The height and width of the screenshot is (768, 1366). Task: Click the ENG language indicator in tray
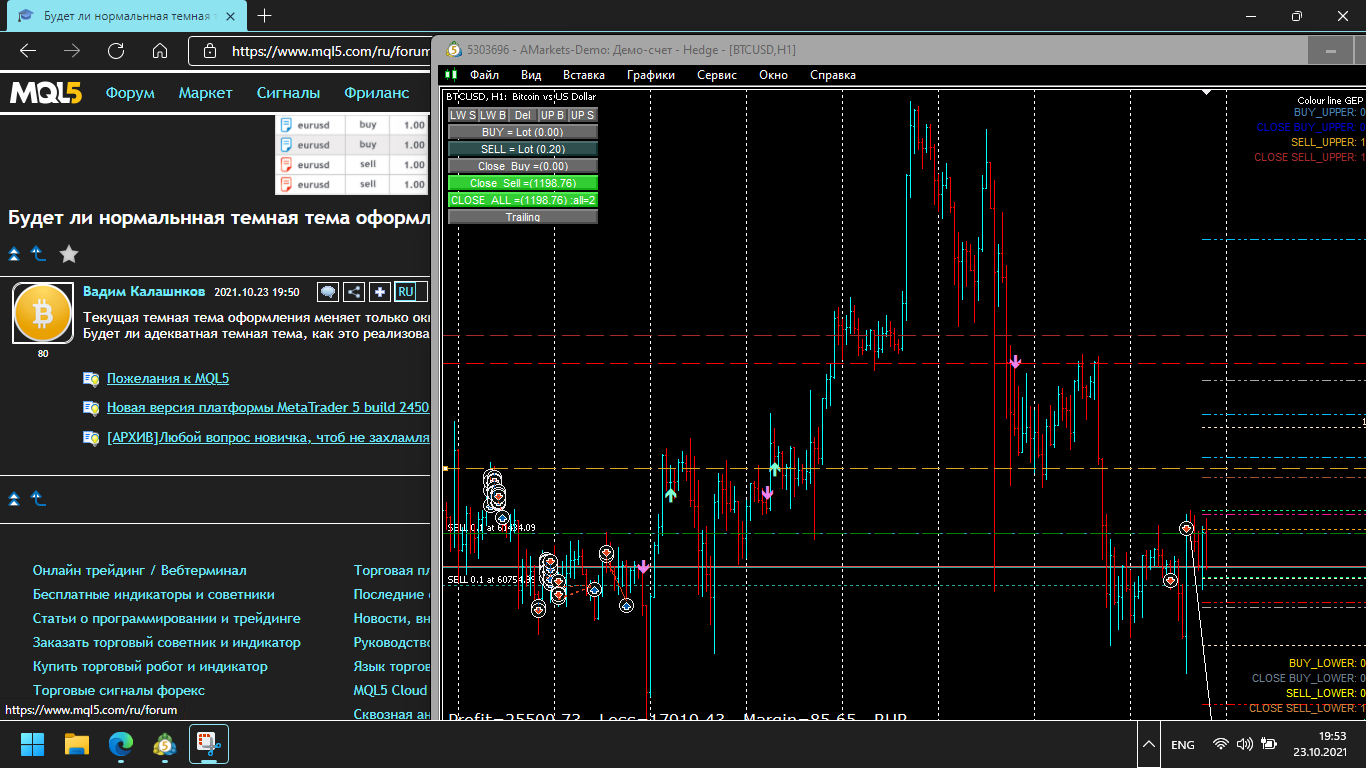pyautogui.click(x=1183, y=745)
